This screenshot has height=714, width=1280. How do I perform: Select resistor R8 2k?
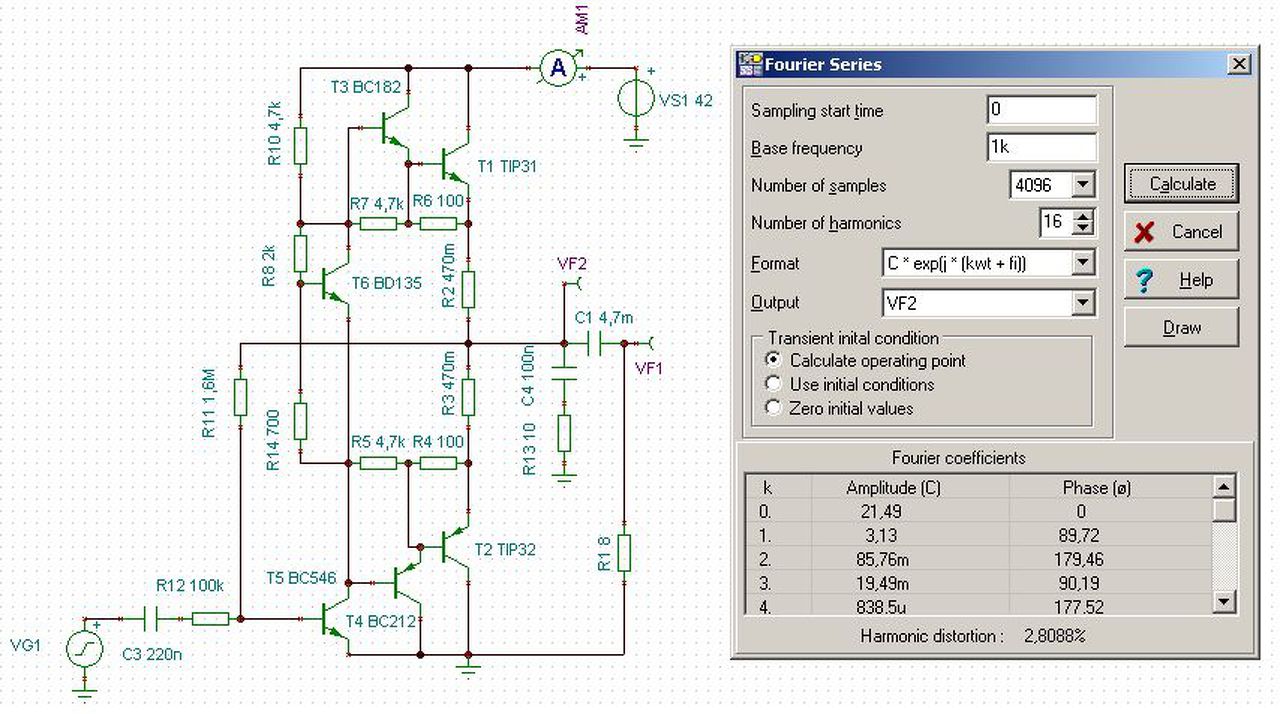(x=300, y=254)
